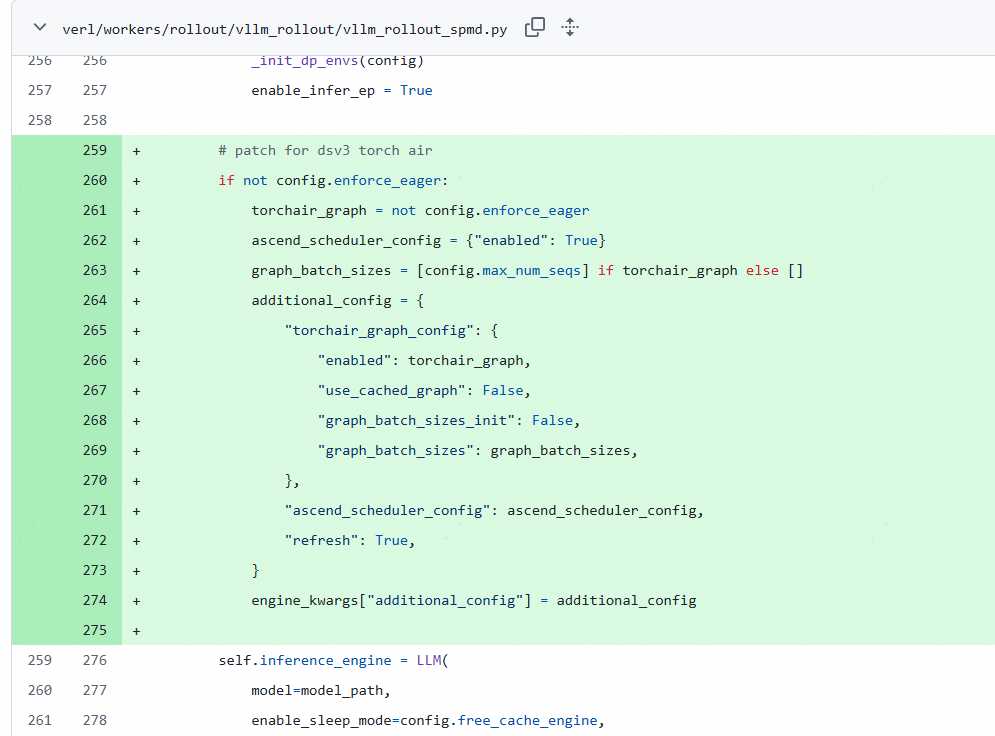
Task: Select new line number 263
Action: [x=95, y=270]
